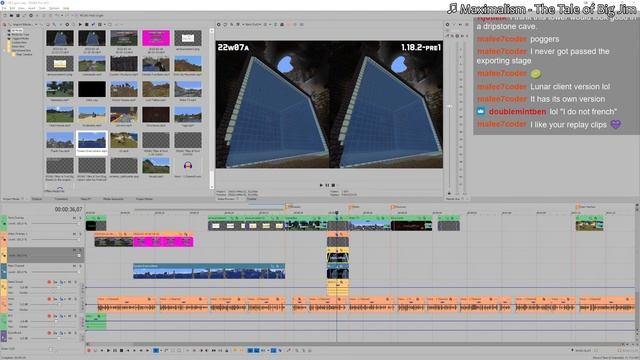
Task: Select All Media in the media bin tree
Action: tap(17, 31)
